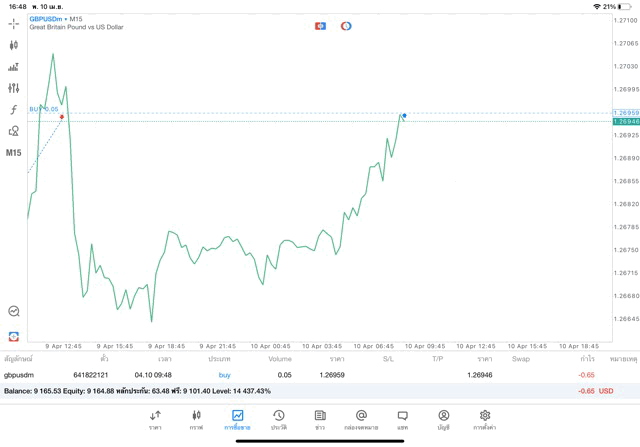Sort positions by the Volume column header
The width and height of the screenshot is (640, 447).
tap(280, 358)
